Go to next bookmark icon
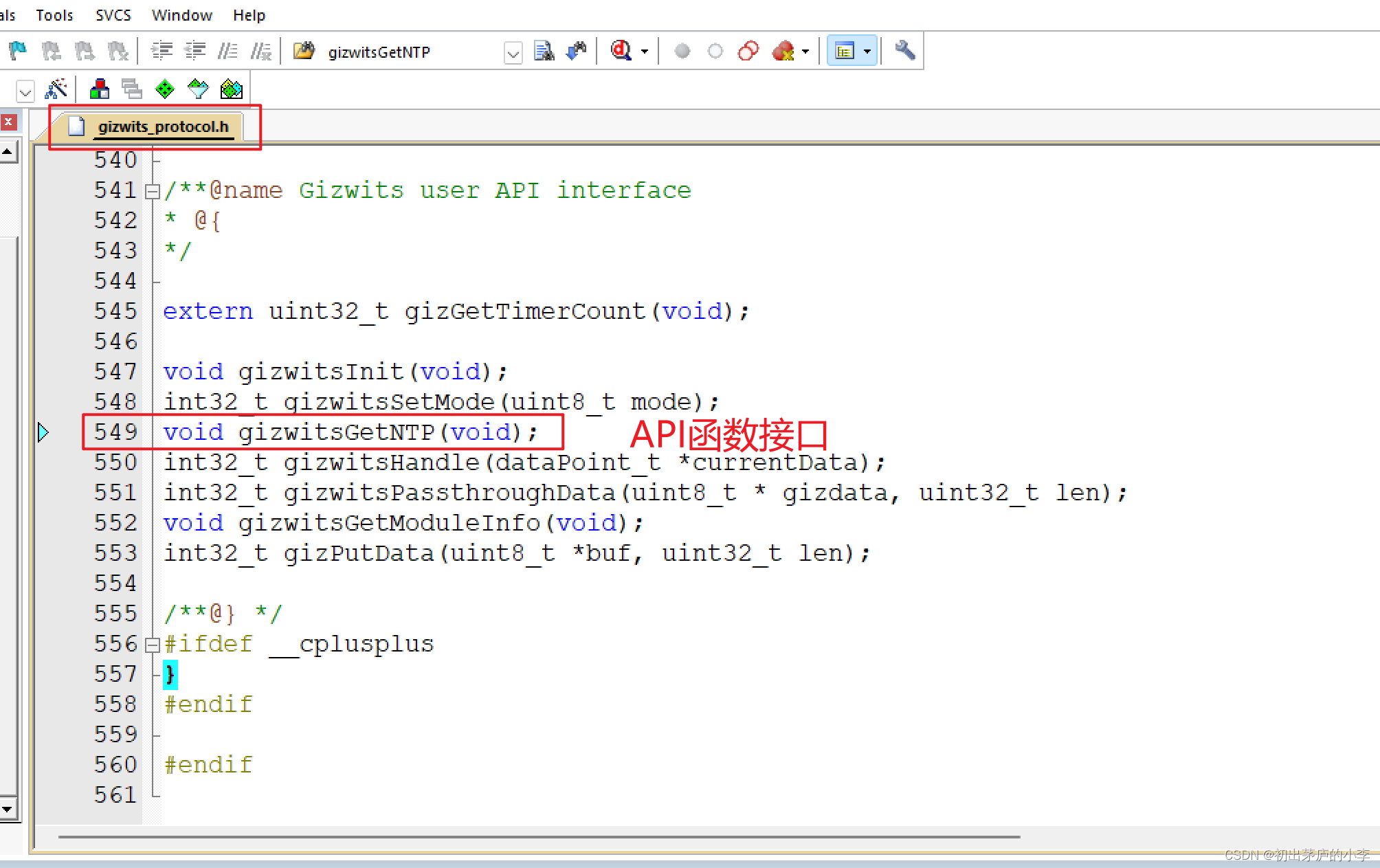Viewport: 1380px width, 868px height. [x=84, y=52]
